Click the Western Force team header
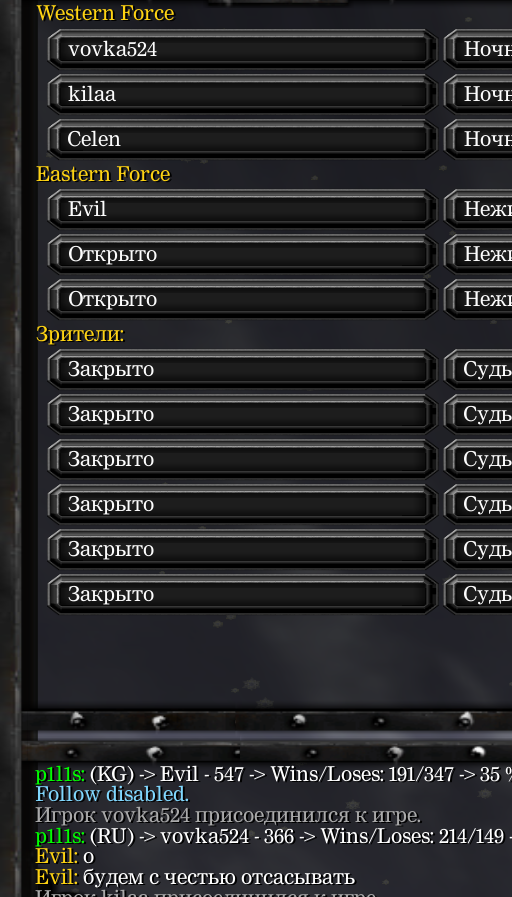 (105, 13)
